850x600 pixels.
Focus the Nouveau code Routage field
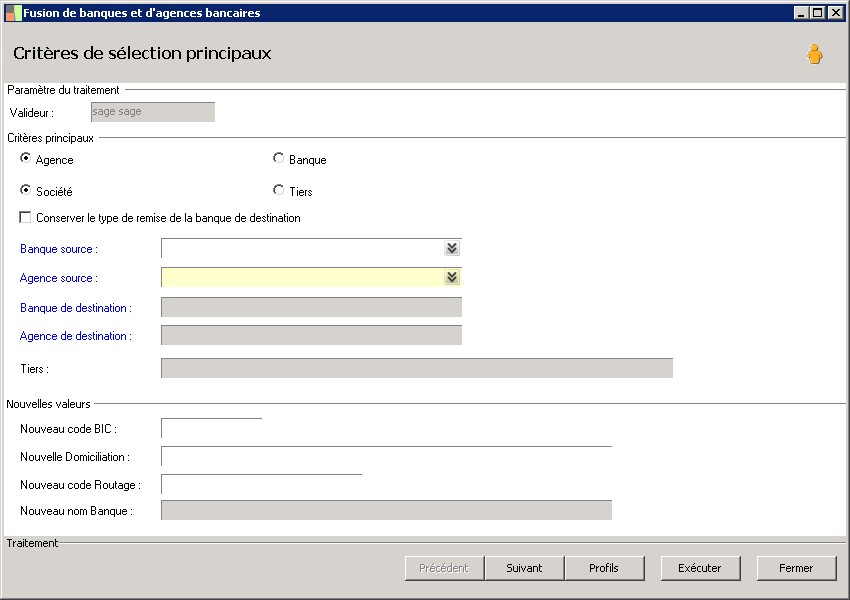click(x=261, y=485)
